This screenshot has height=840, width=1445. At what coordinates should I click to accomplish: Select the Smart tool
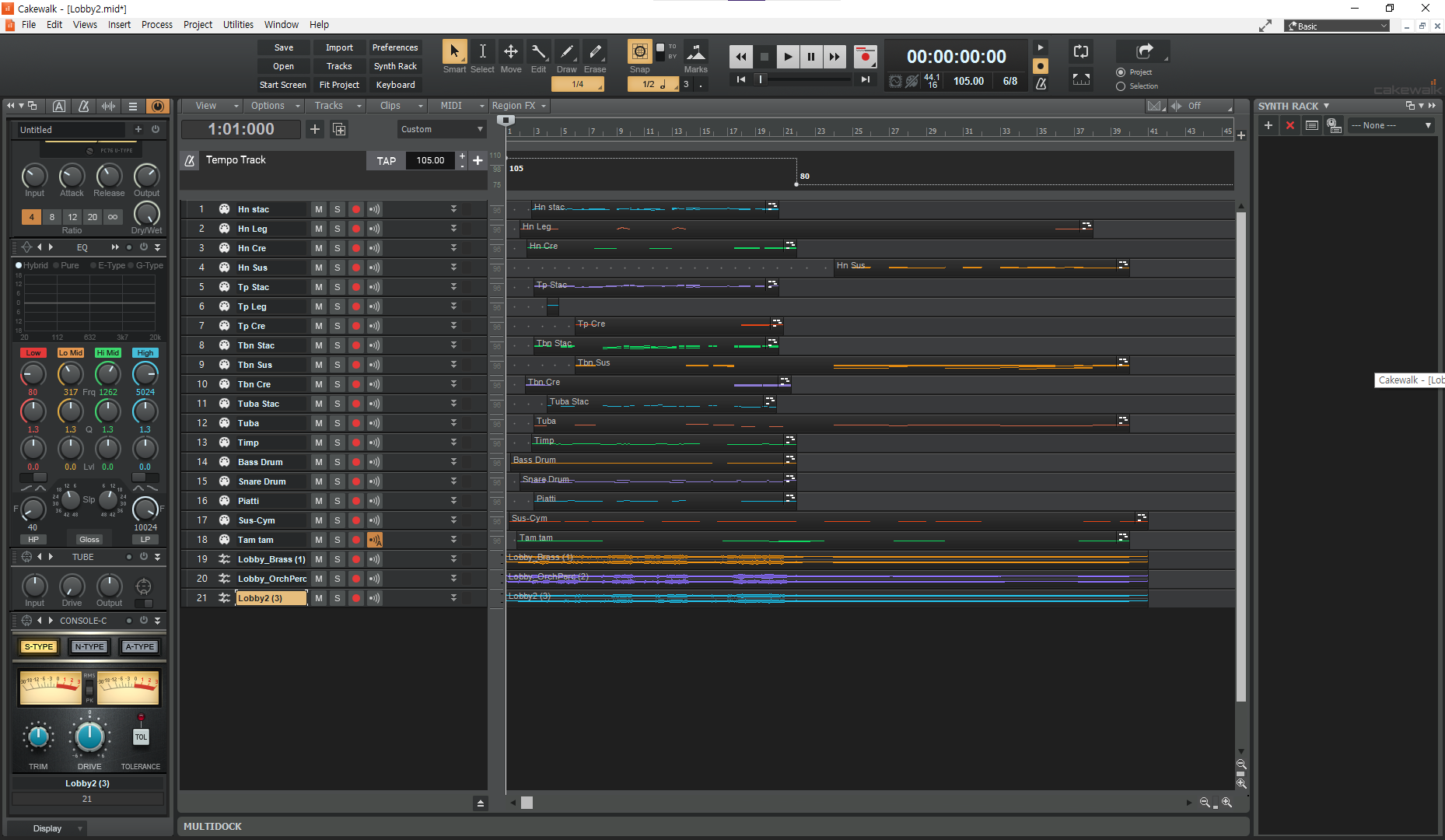pyautogui.click(x=454, y=52)
